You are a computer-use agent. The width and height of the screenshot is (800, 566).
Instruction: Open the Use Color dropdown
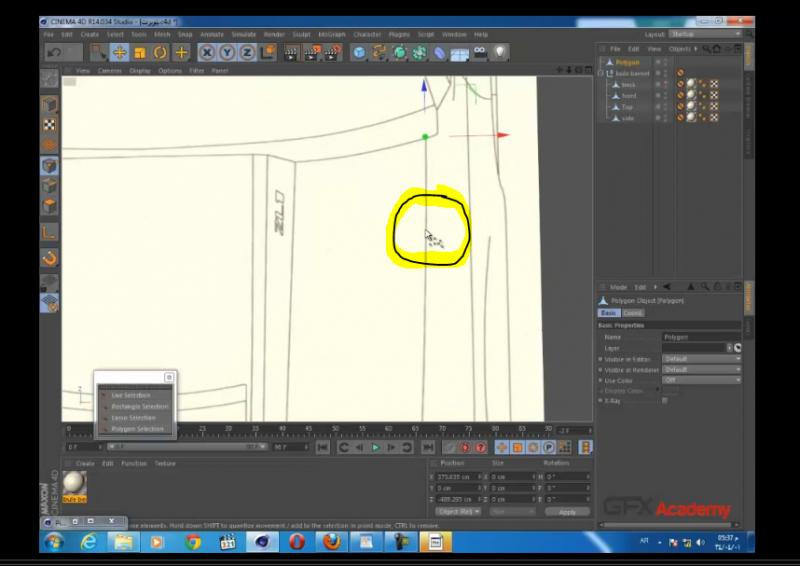click(x=700, y=380)
